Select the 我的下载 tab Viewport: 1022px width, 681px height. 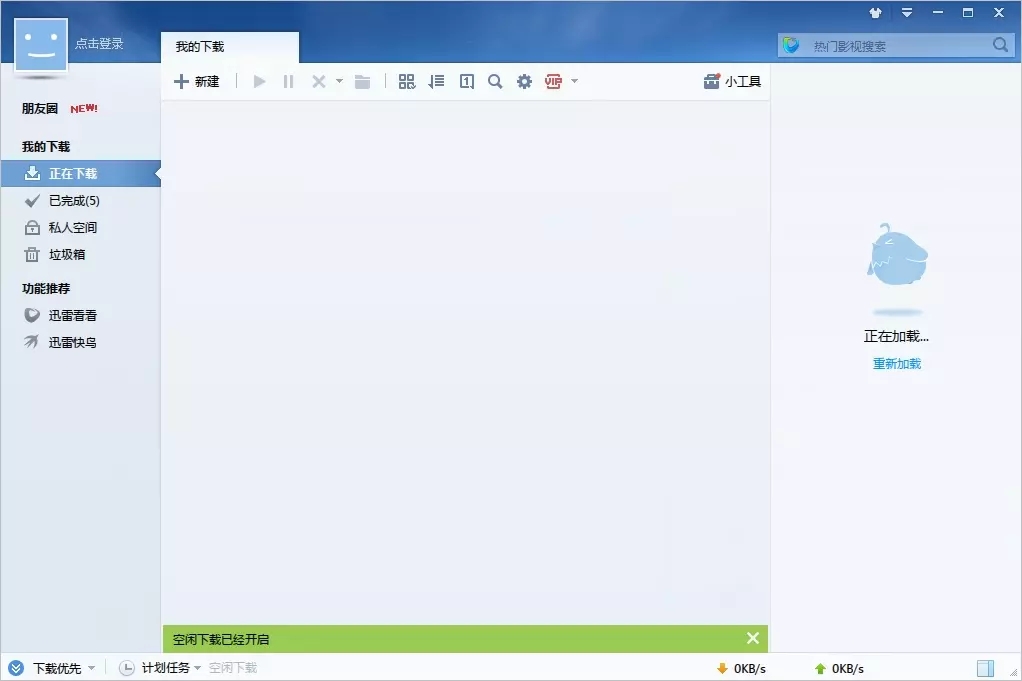point(201,46)
